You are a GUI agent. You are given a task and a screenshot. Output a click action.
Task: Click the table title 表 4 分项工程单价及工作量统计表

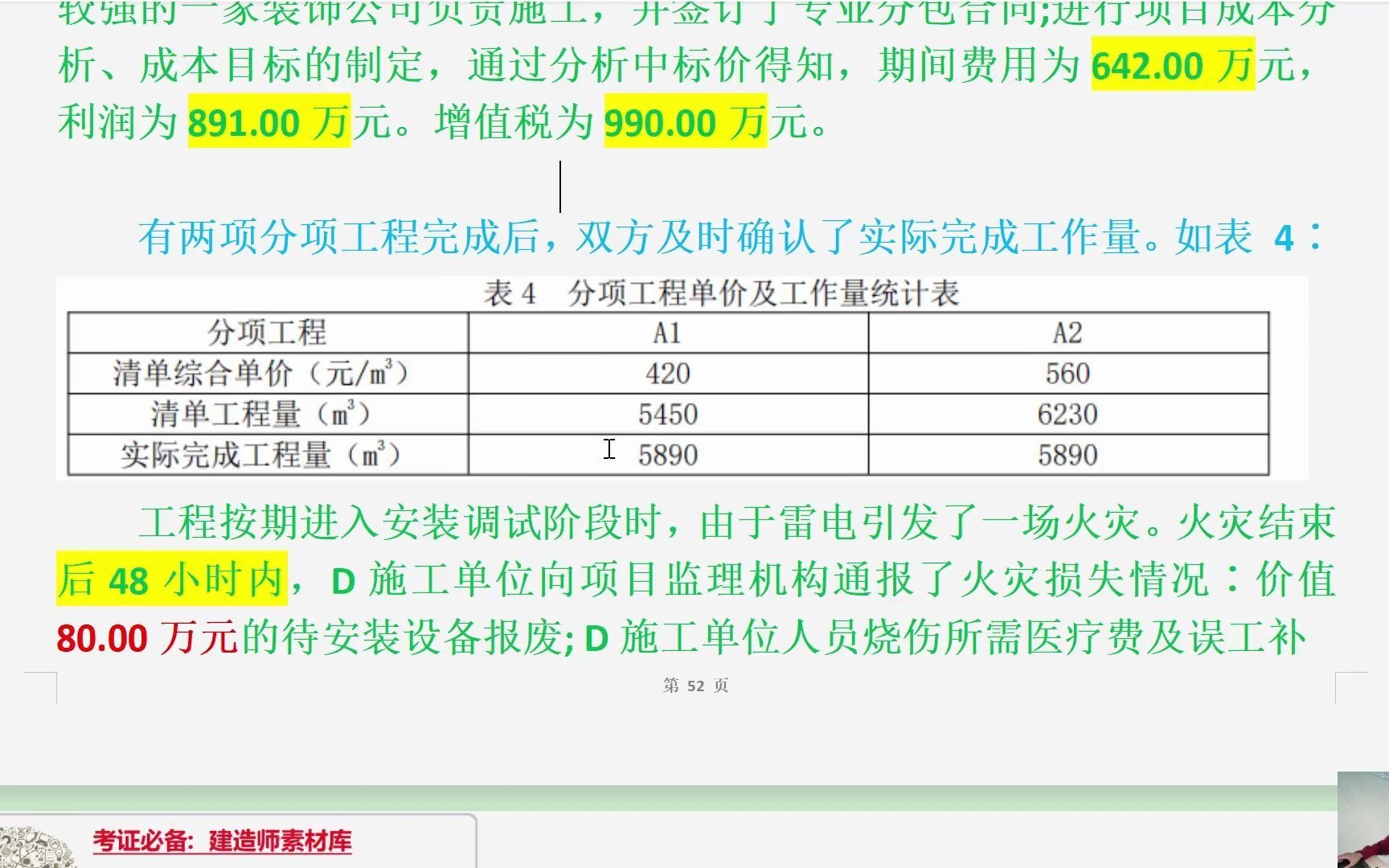point(722,294)
